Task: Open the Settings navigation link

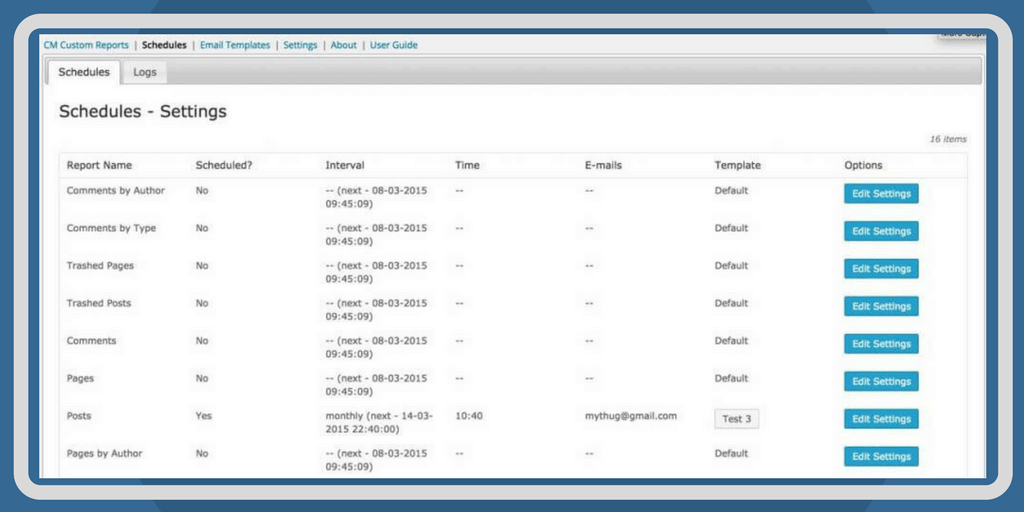Action: (x=300, y=45)
